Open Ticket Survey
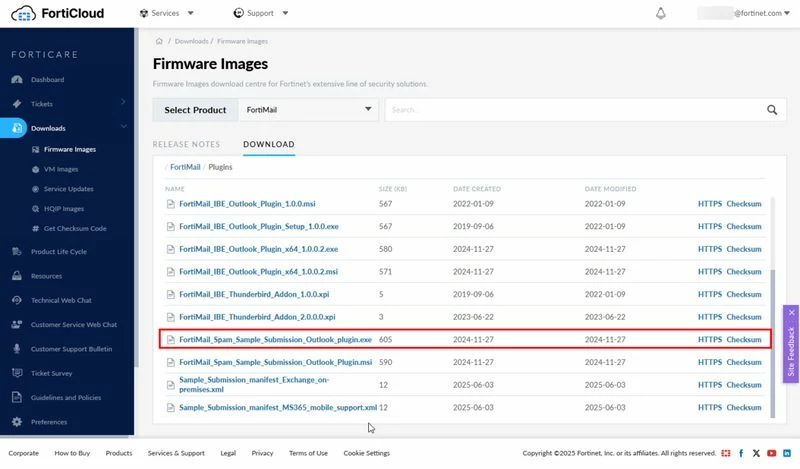 [52, 374]
